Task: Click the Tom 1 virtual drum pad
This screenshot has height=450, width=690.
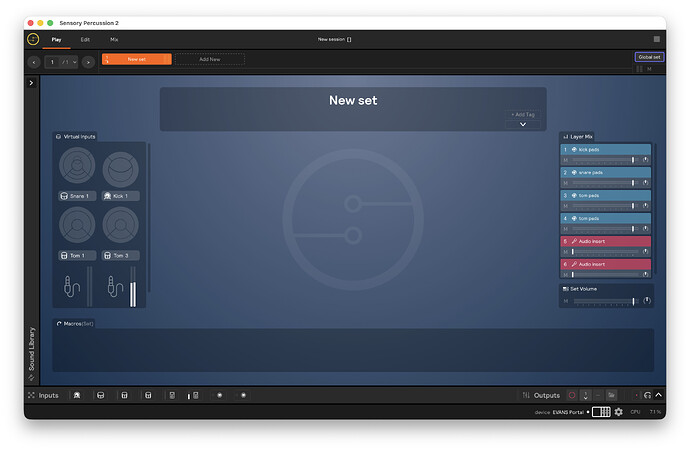Action: 78,225
